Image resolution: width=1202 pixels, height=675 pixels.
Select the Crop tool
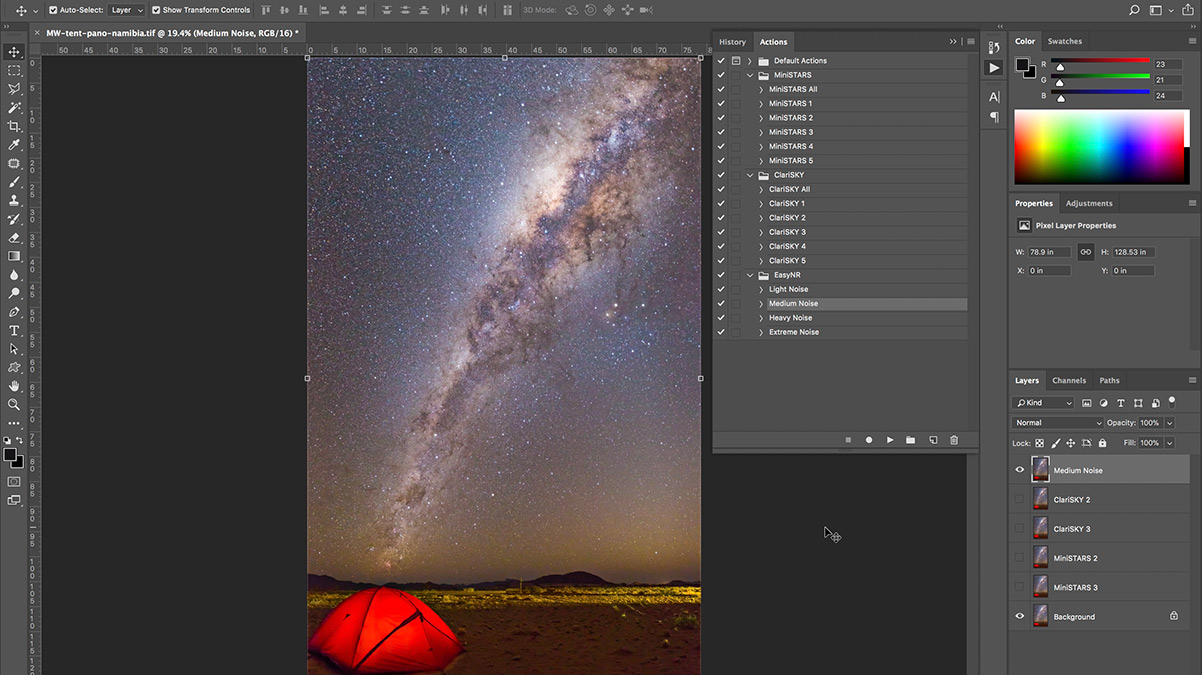click(14, 126)
